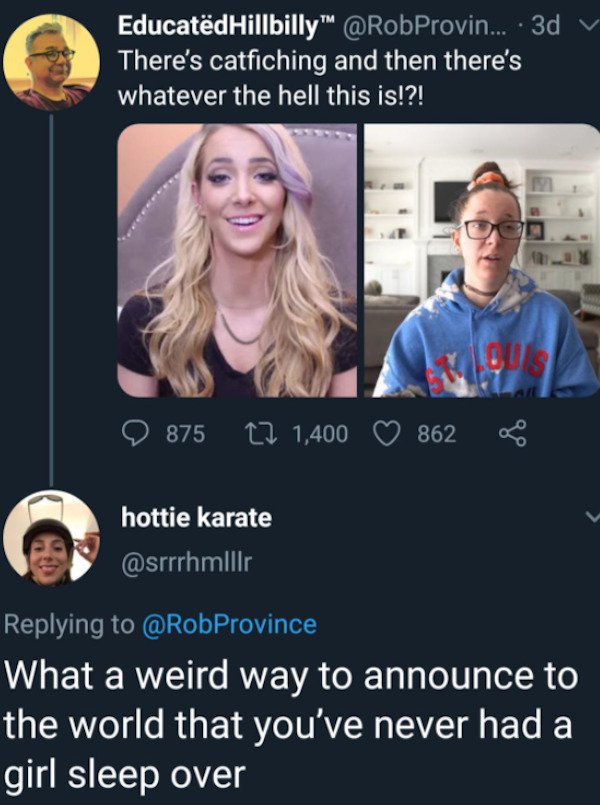Open the @srrrhmlllr handle
600x805 pixels.
tap(186, 563)
